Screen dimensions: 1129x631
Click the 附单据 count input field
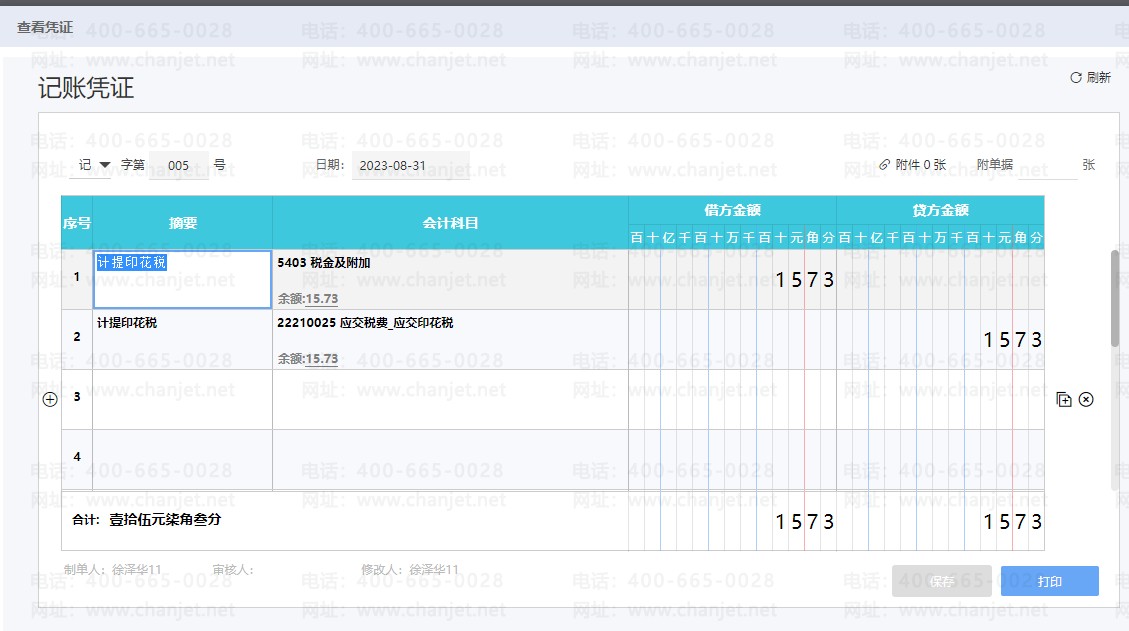coord(1046,166)
